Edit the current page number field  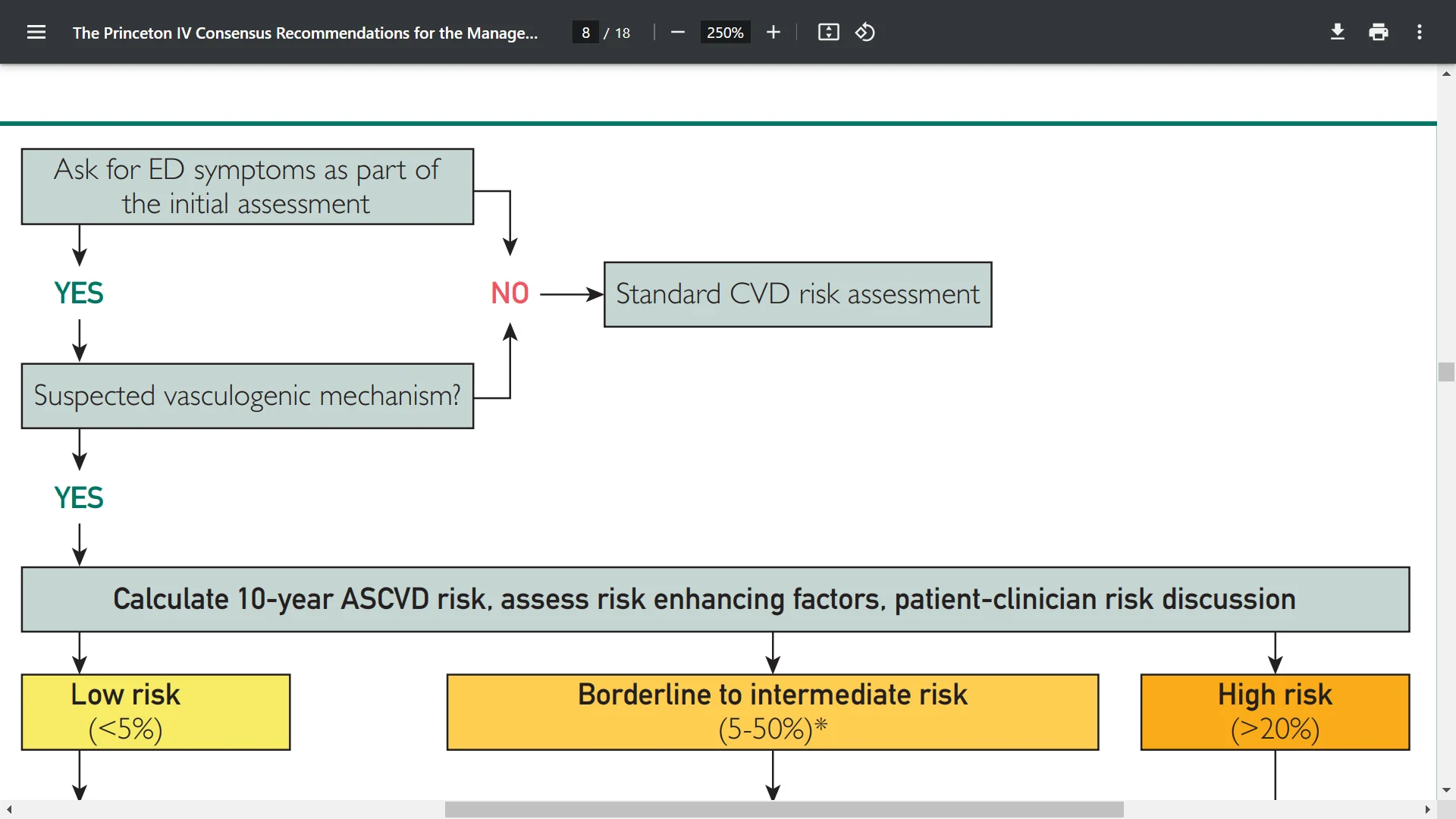(585, 33)
